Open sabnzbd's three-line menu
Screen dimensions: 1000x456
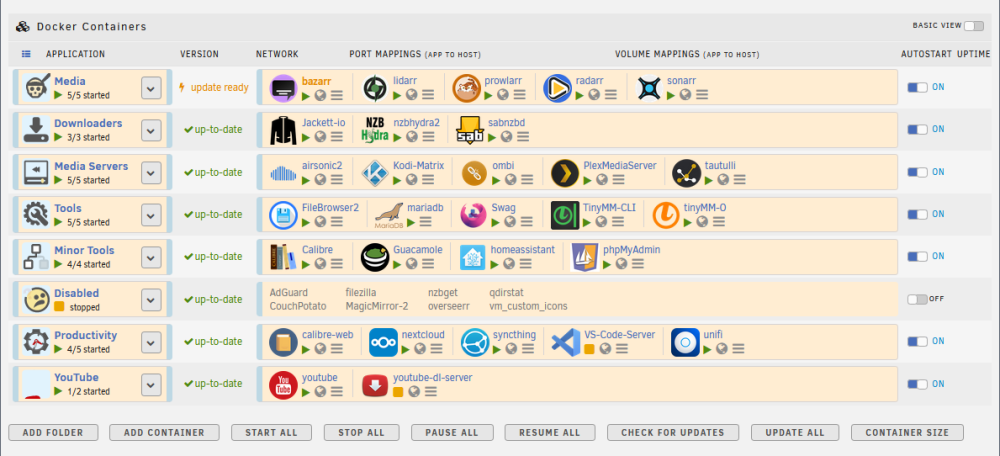pos(522,136)
